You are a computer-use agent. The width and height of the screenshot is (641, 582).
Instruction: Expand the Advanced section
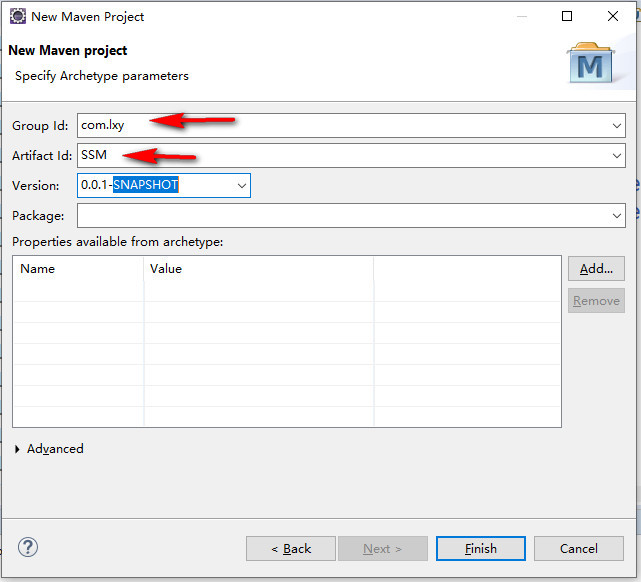click(x=17, y=449)
